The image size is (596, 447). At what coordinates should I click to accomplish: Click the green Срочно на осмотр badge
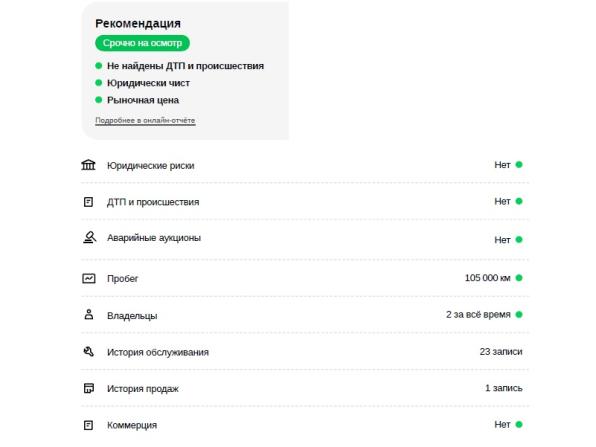pyautogui.click(x=142, y=43)
